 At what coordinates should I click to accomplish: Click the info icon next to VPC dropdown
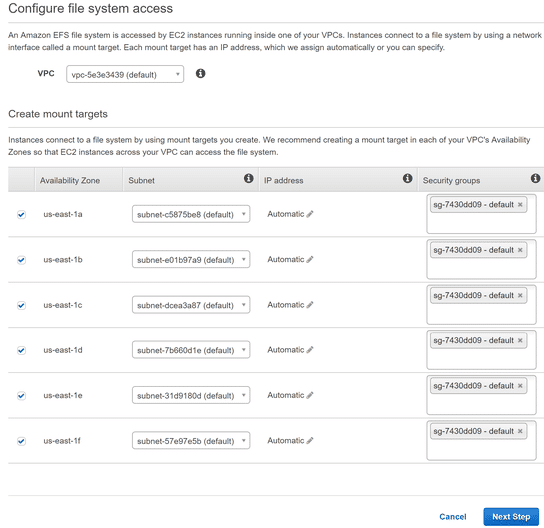point(201,74)
